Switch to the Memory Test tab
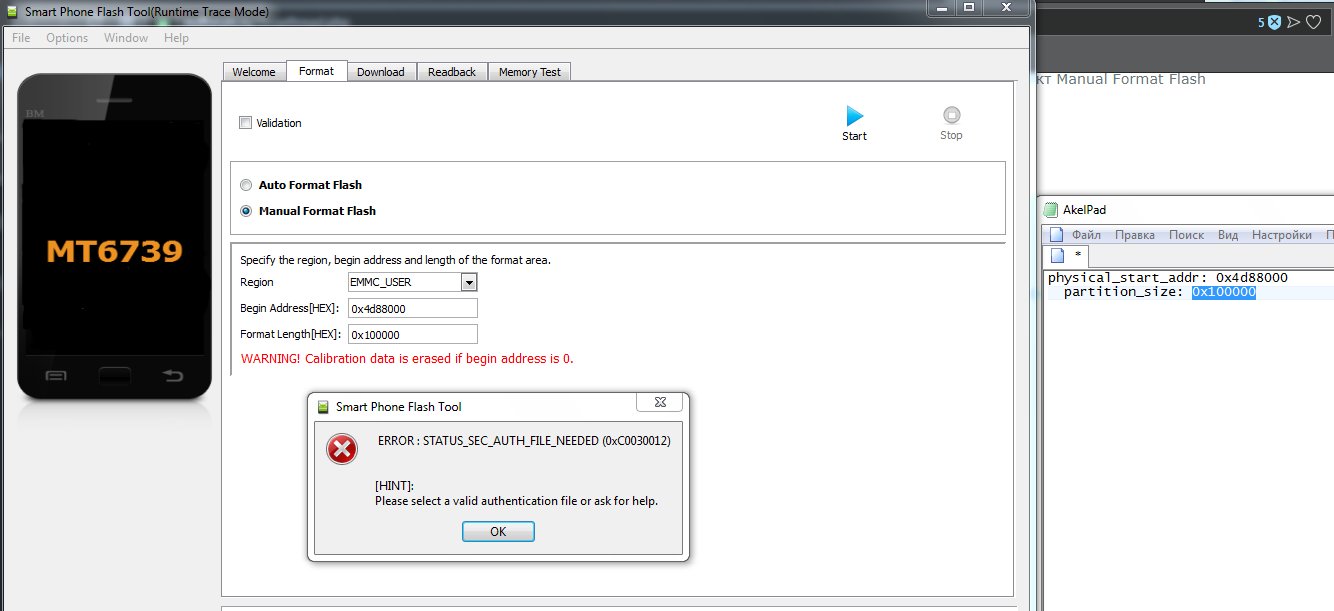The width and height of the screenshot is (1334, 611). click(530, 72)
